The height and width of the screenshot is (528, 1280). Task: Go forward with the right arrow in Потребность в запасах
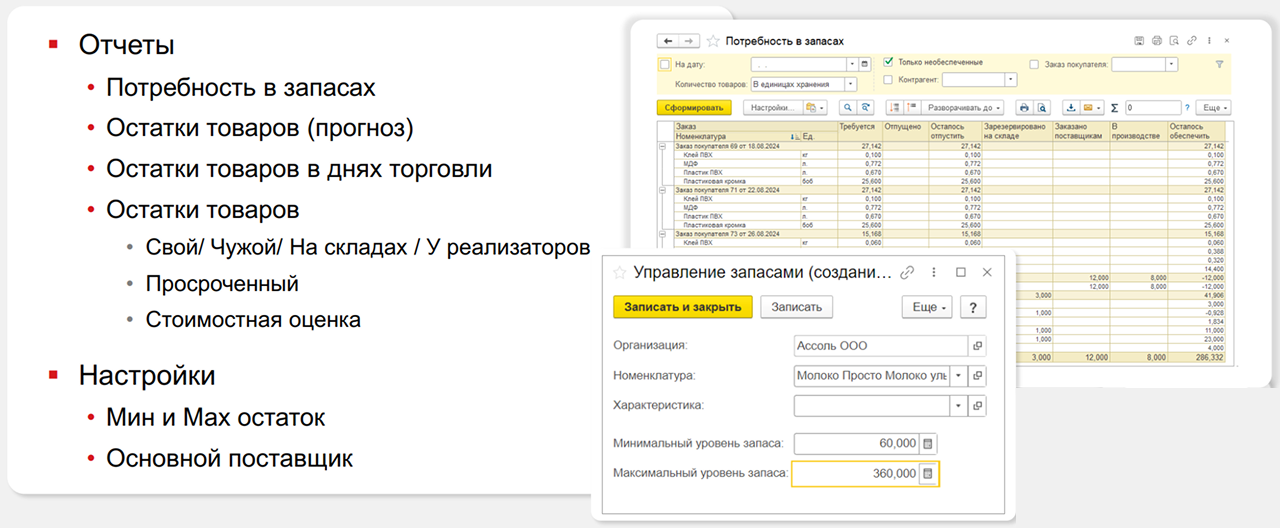click(691, 41)
